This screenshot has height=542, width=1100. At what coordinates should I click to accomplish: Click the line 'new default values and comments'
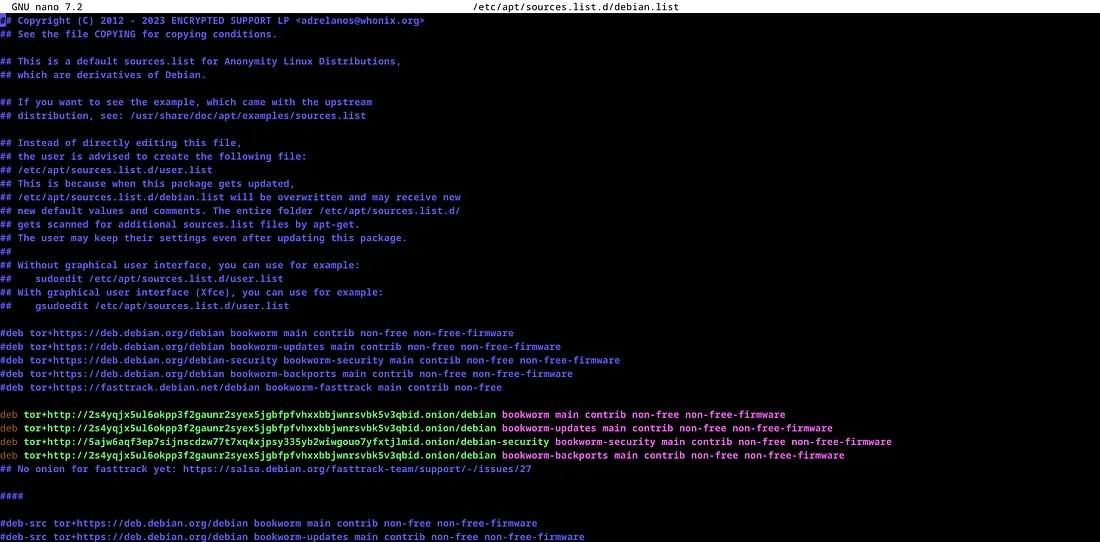click(230, 210)
